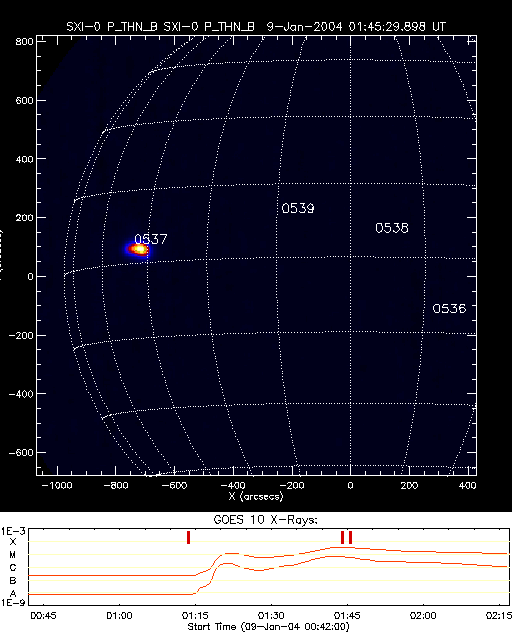This screenshot has height=640, width=512.
Task: Click the 600 Y-axis tick label
Action: coord(24,100)
